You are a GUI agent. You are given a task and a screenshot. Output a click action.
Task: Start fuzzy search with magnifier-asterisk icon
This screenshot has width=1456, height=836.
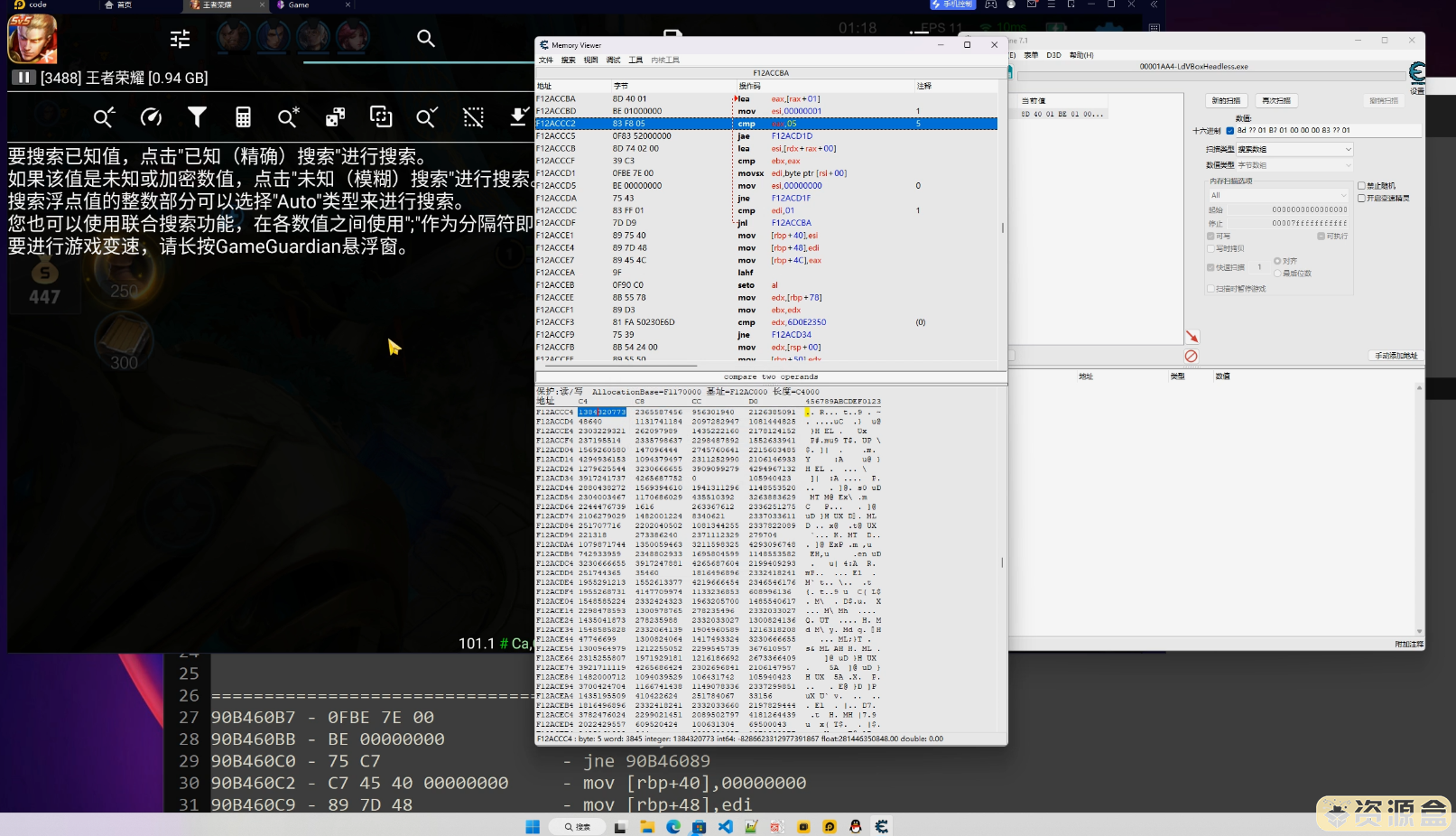click(289, 116)
